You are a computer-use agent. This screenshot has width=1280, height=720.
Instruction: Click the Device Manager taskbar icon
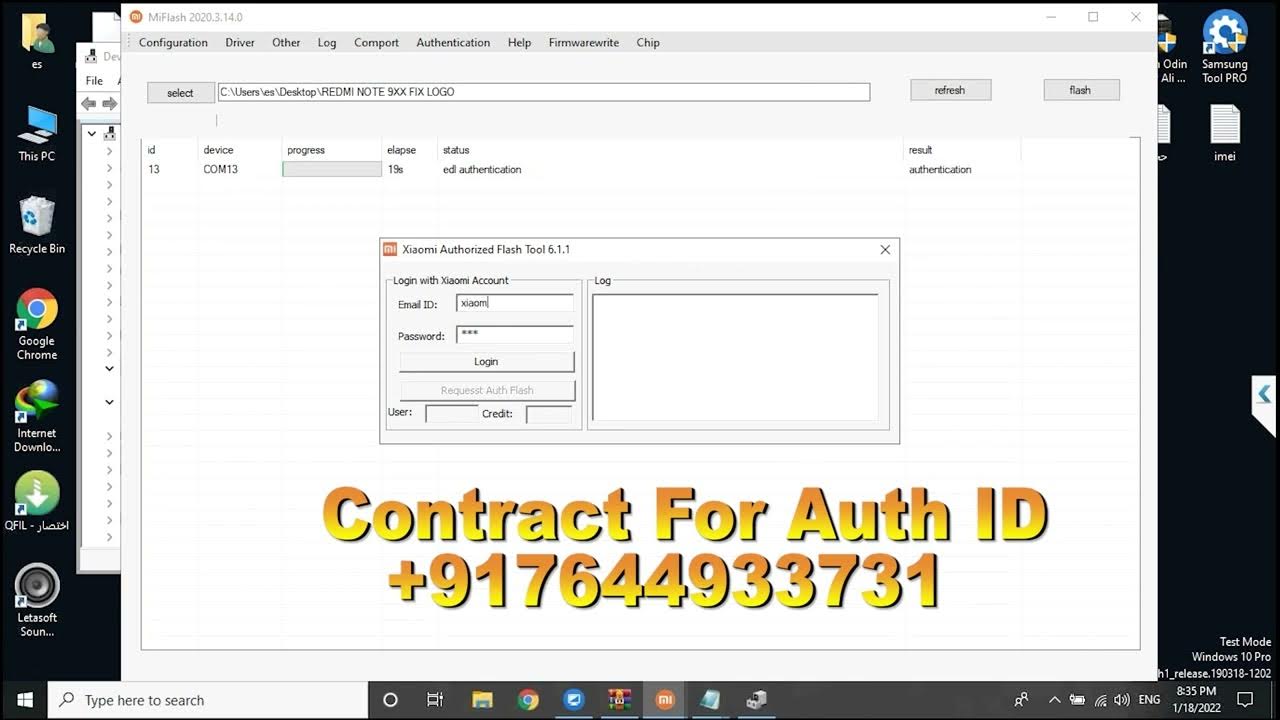(757, 700)
